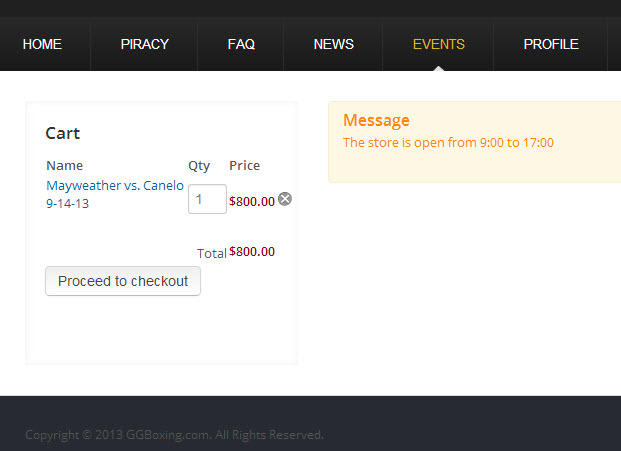Go to the PIRACY page
The width and height of the screenshot is (621, 451).
point(145,44)
